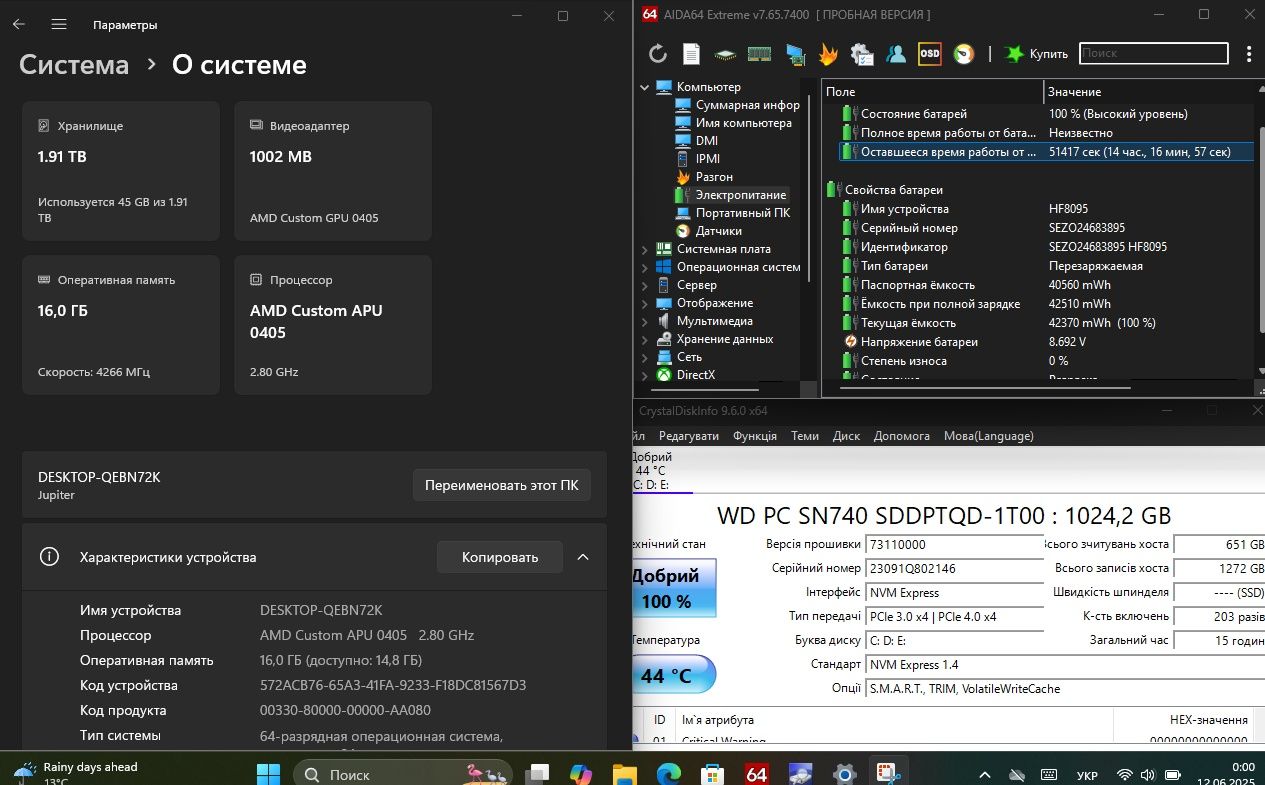Open the Мова(Language) menu in CrystalDiskInfo
1265x785 pixels.
click(x=989, y=436)
